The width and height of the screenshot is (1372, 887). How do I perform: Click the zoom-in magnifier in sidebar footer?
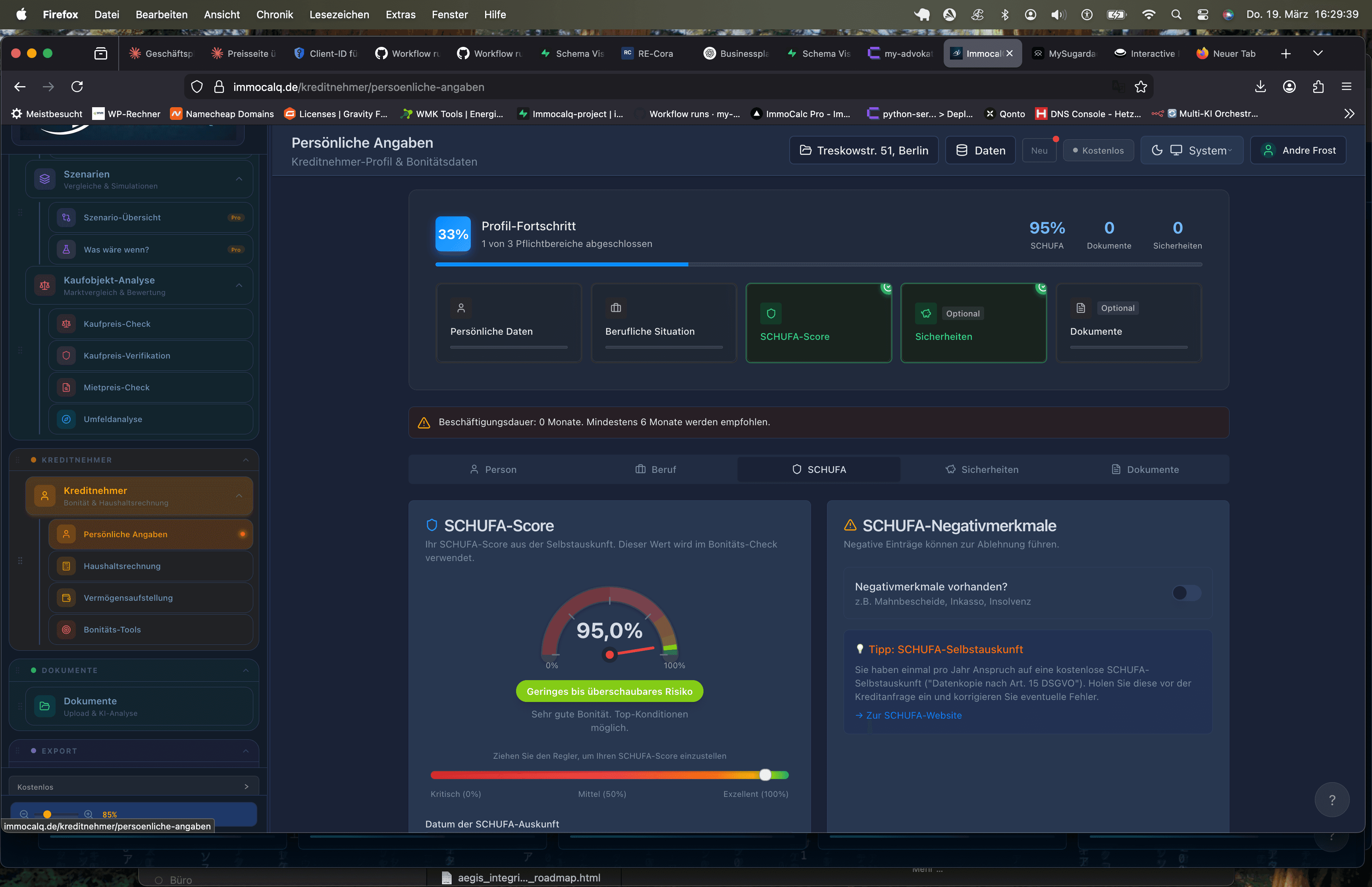[x=89, y=814]
